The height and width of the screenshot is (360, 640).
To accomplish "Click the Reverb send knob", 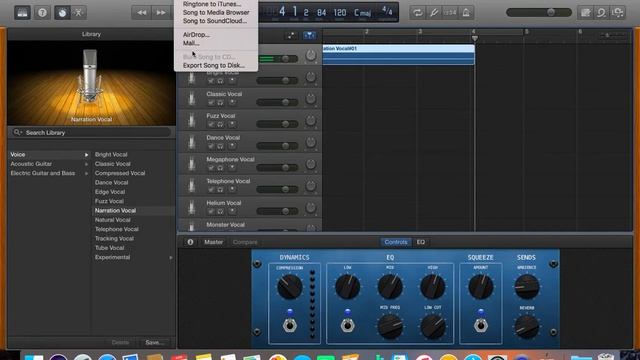I will [x=527, y=327].
